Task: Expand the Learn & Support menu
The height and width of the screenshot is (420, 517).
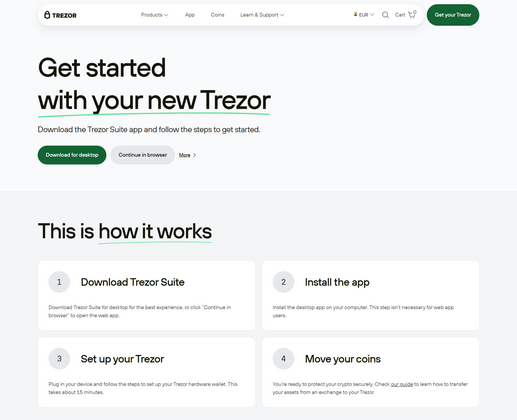Action: point(262,15)
